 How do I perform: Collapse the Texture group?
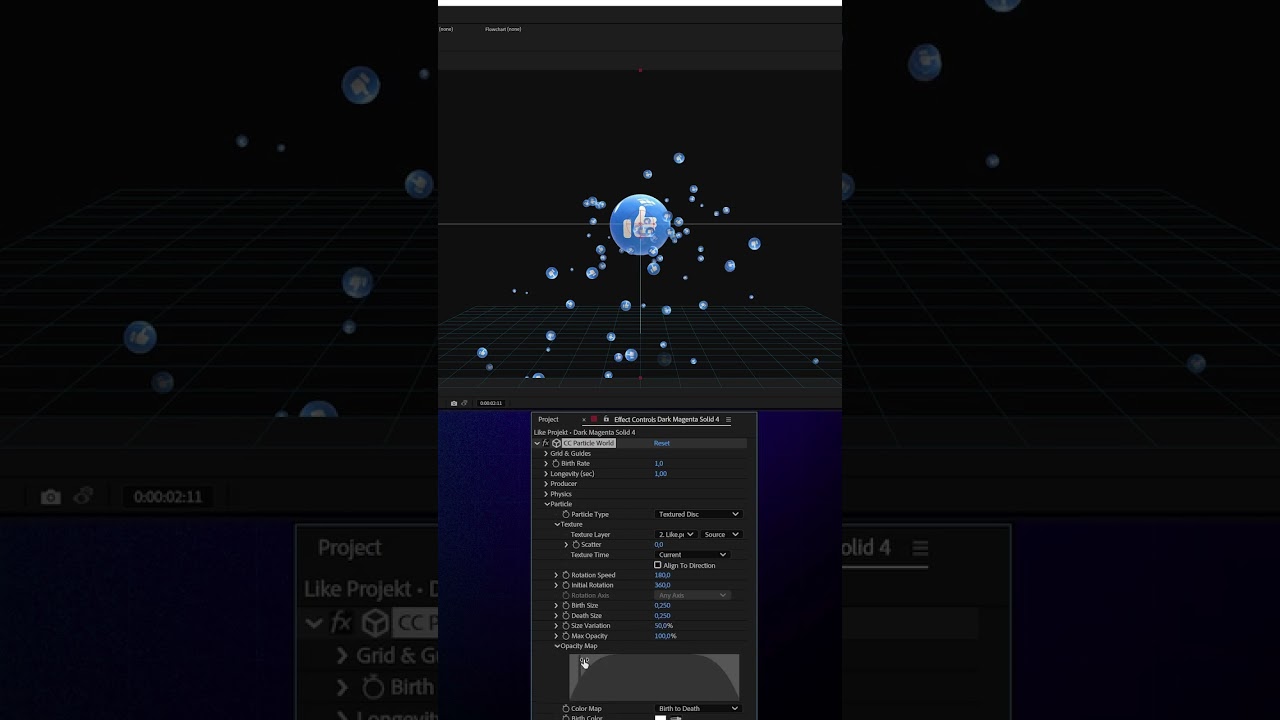pyautogui.click(x=557, y=524)
